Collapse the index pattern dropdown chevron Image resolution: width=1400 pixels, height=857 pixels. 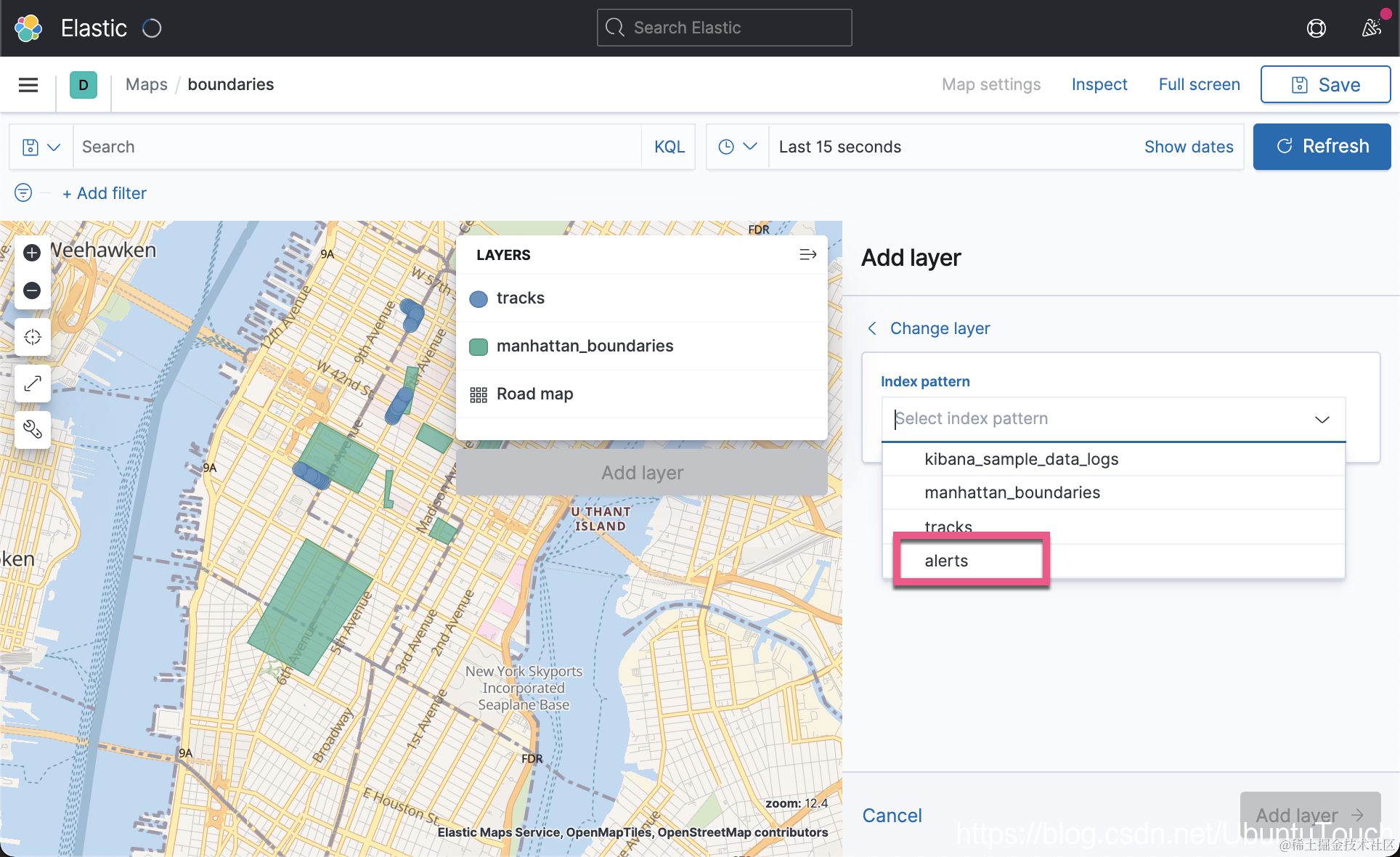coord(1322,419)
